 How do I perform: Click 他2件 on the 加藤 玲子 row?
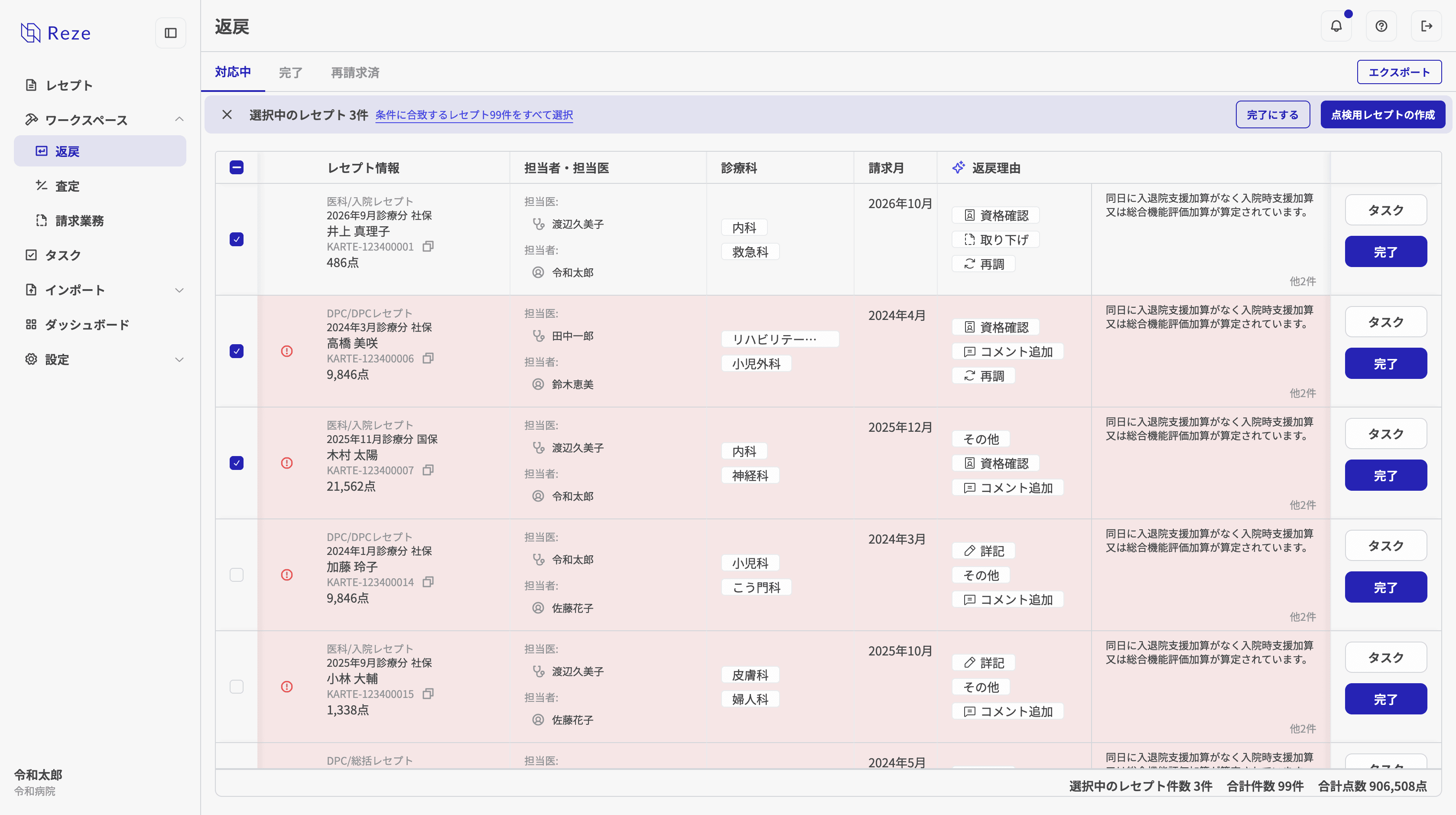[1302, 616]
